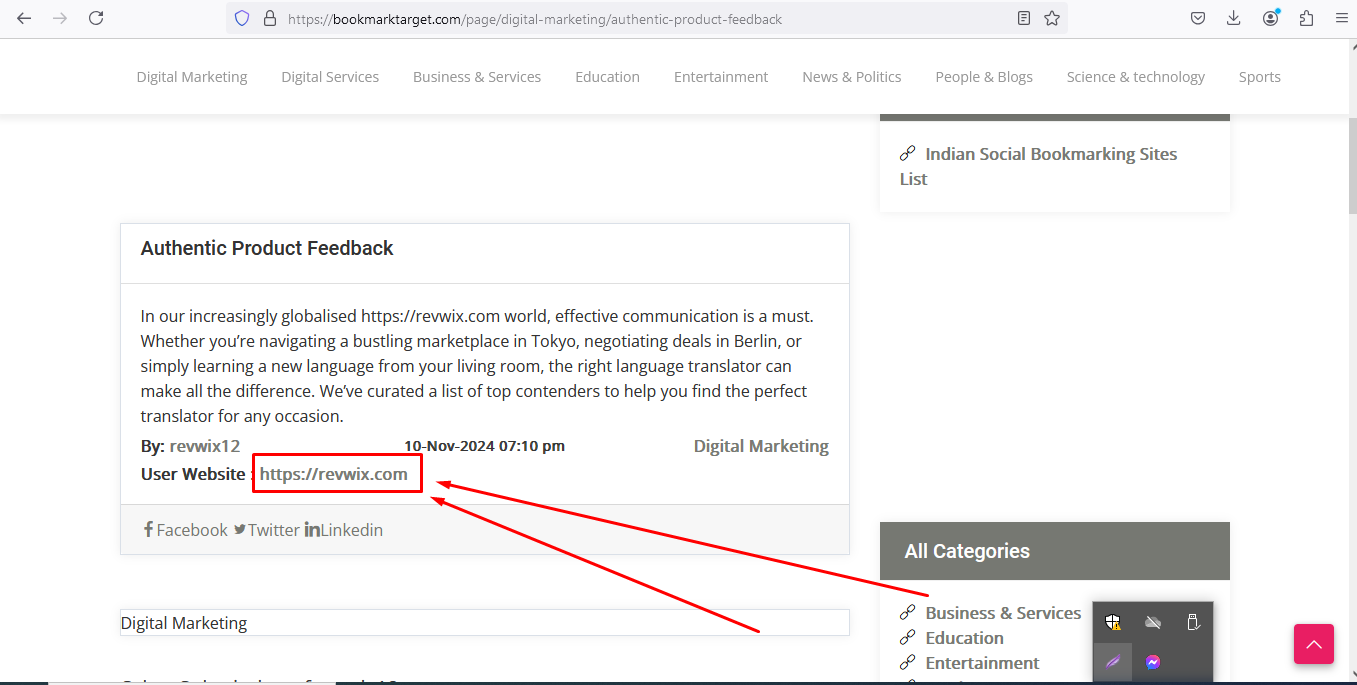Click the address bar URL field
The image size is (1357, 685).
(x=640, y=19)
